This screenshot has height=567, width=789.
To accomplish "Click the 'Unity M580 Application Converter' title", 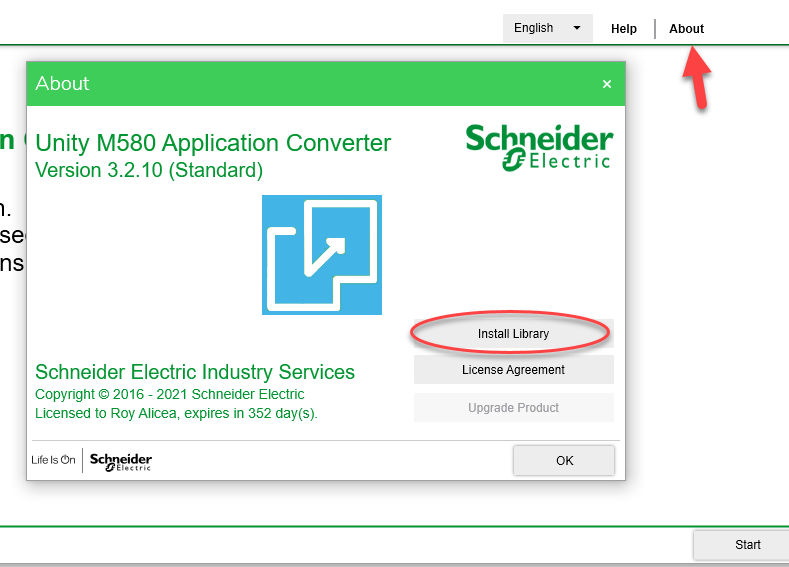I will pyautogui.click(x=213, y=143).
